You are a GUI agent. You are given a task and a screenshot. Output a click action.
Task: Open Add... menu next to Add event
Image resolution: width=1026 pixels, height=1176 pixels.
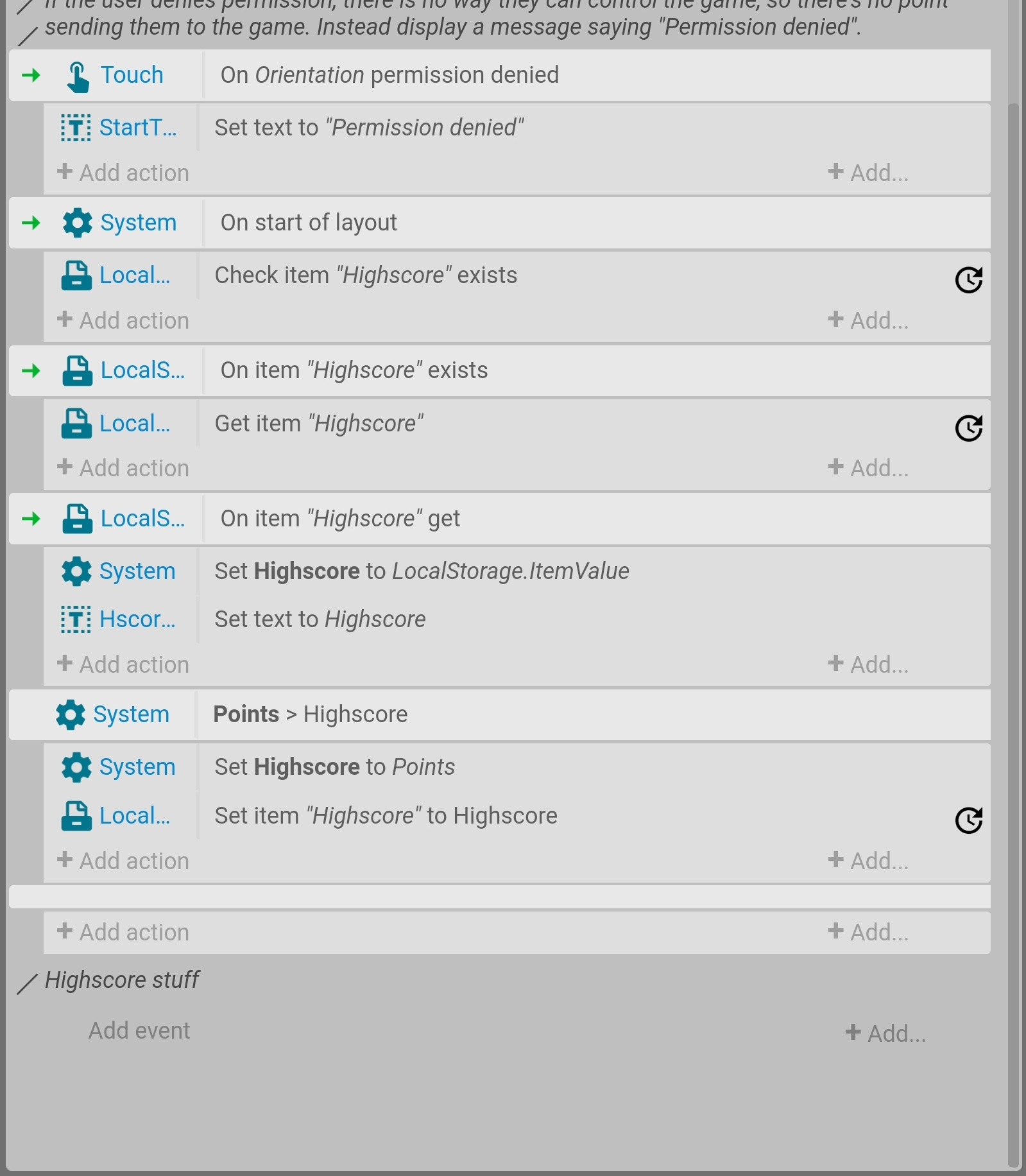885,1033
